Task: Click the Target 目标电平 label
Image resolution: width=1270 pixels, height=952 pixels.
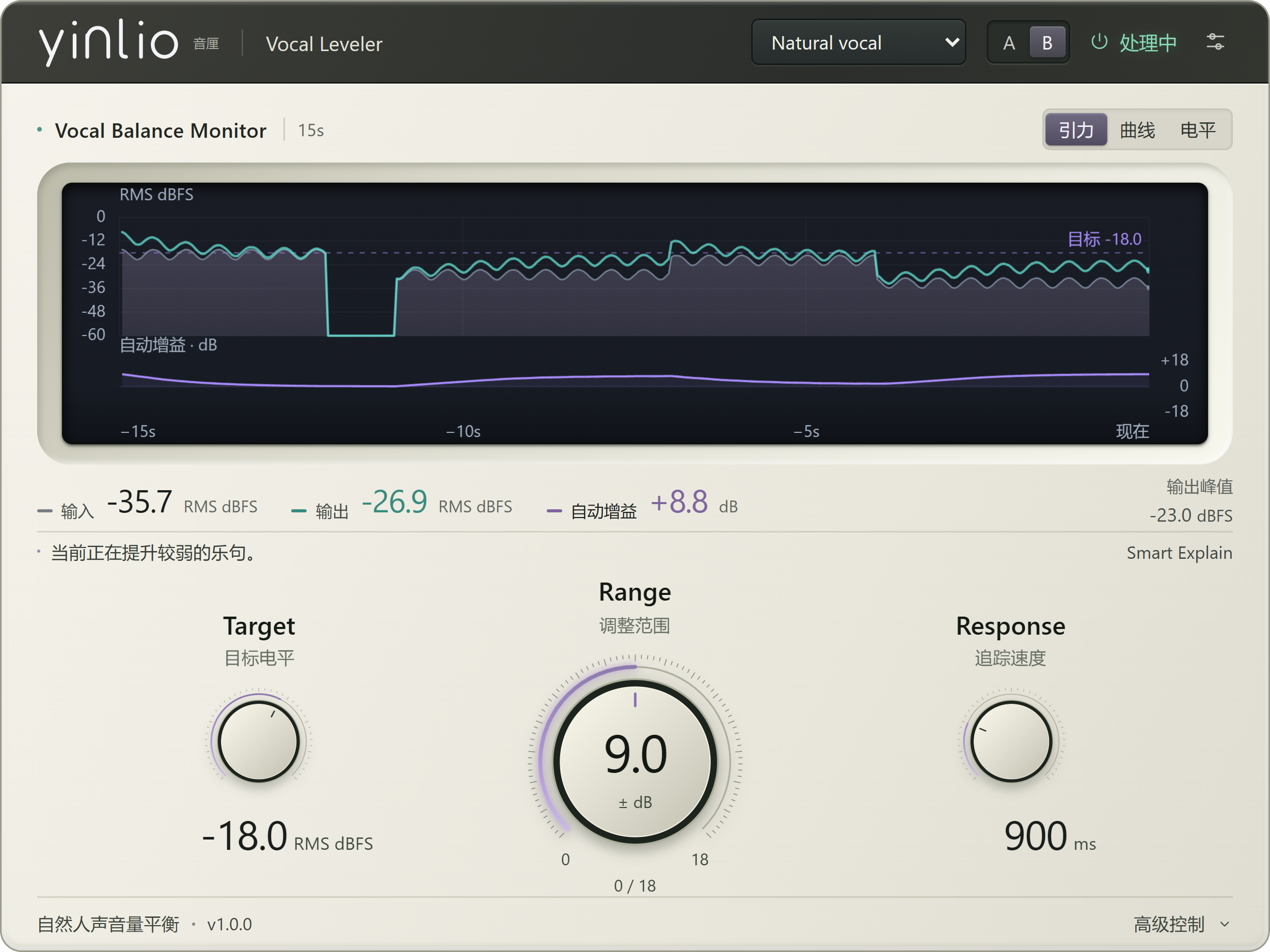Action: 259,641
